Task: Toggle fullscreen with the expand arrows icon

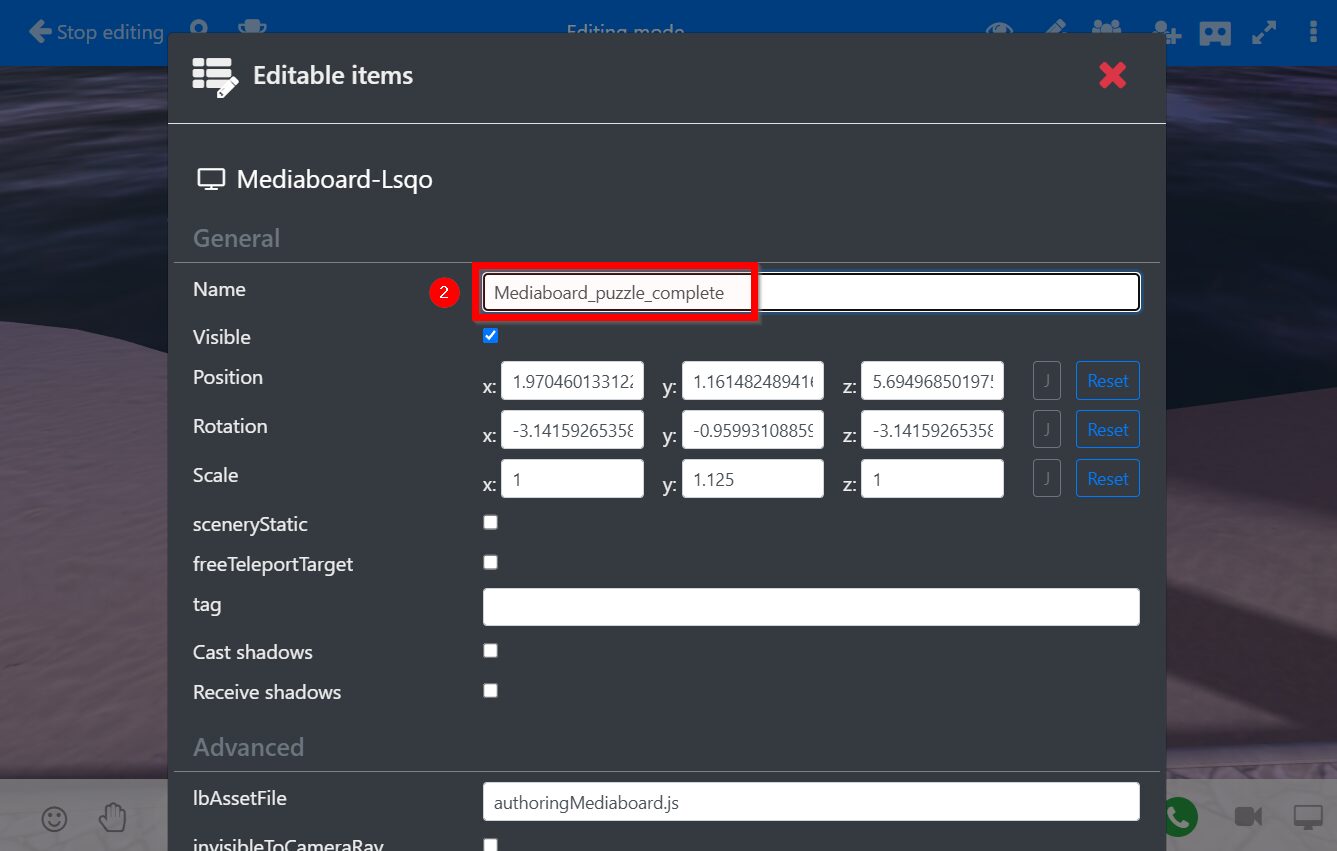Action: [x=1264, y=32]
